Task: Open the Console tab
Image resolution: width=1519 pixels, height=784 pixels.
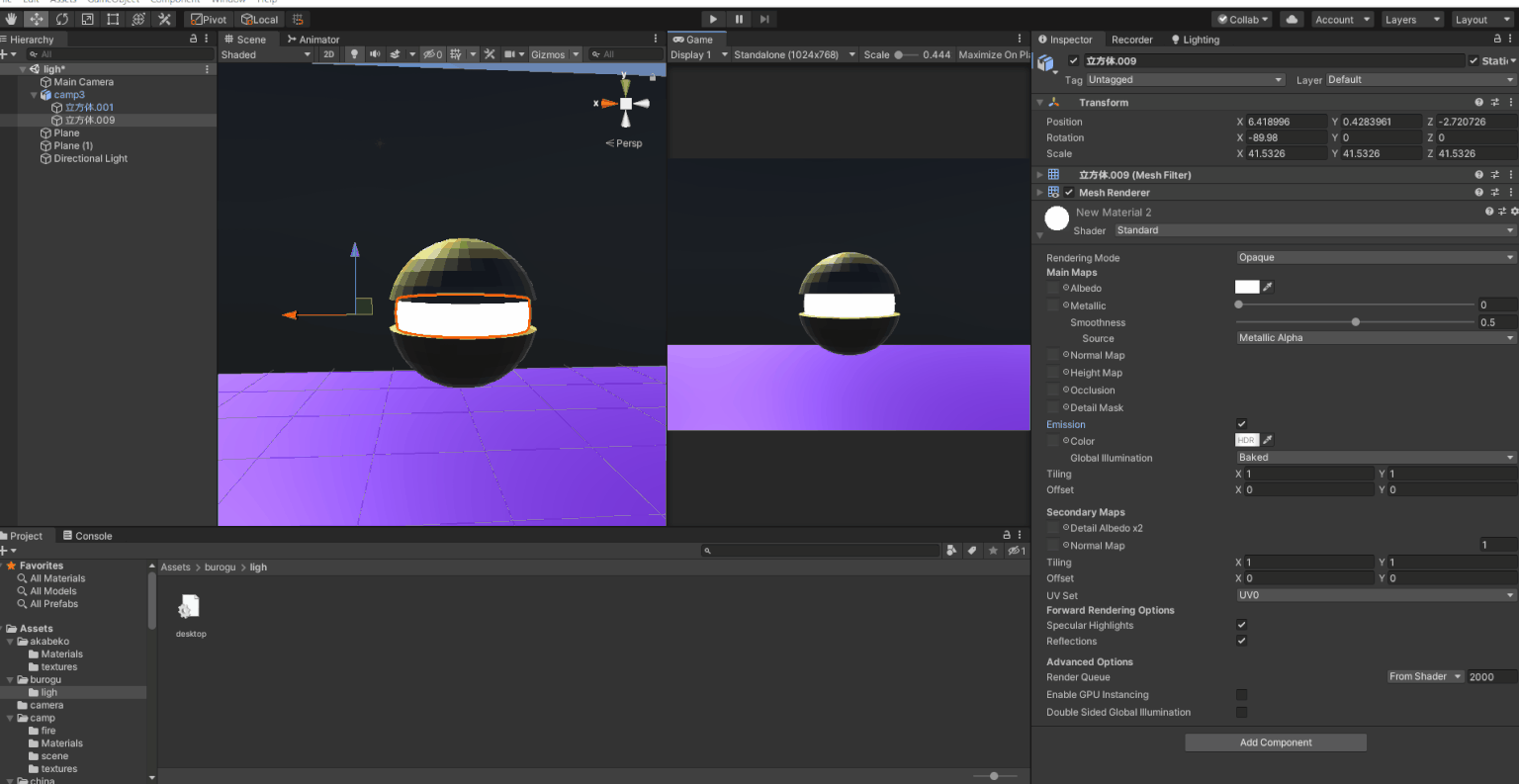Action: (89, 535)
